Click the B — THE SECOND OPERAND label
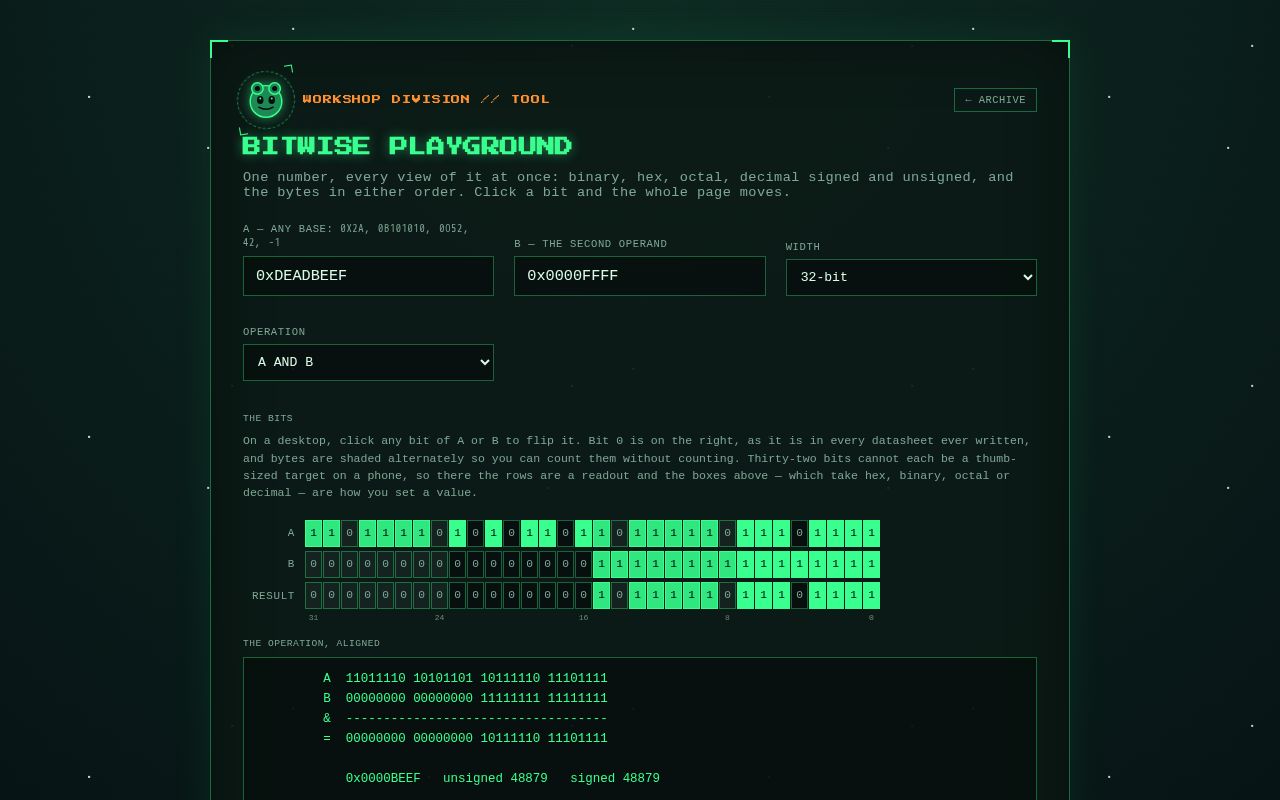The width and height of the screenshot is (1280, 800). tap(591, 244)
